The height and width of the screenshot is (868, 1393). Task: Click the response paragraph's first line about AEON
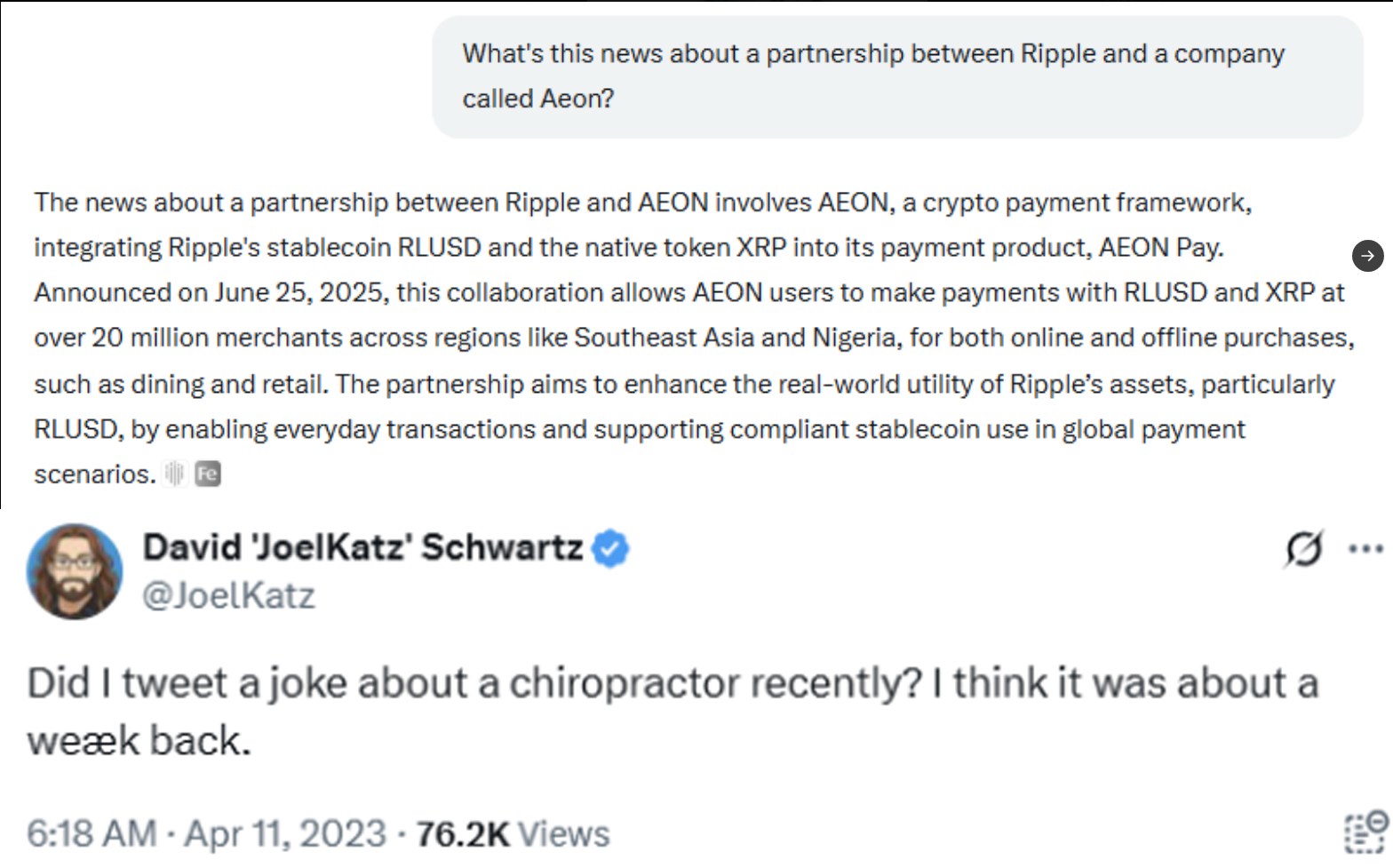coord(643,203)
